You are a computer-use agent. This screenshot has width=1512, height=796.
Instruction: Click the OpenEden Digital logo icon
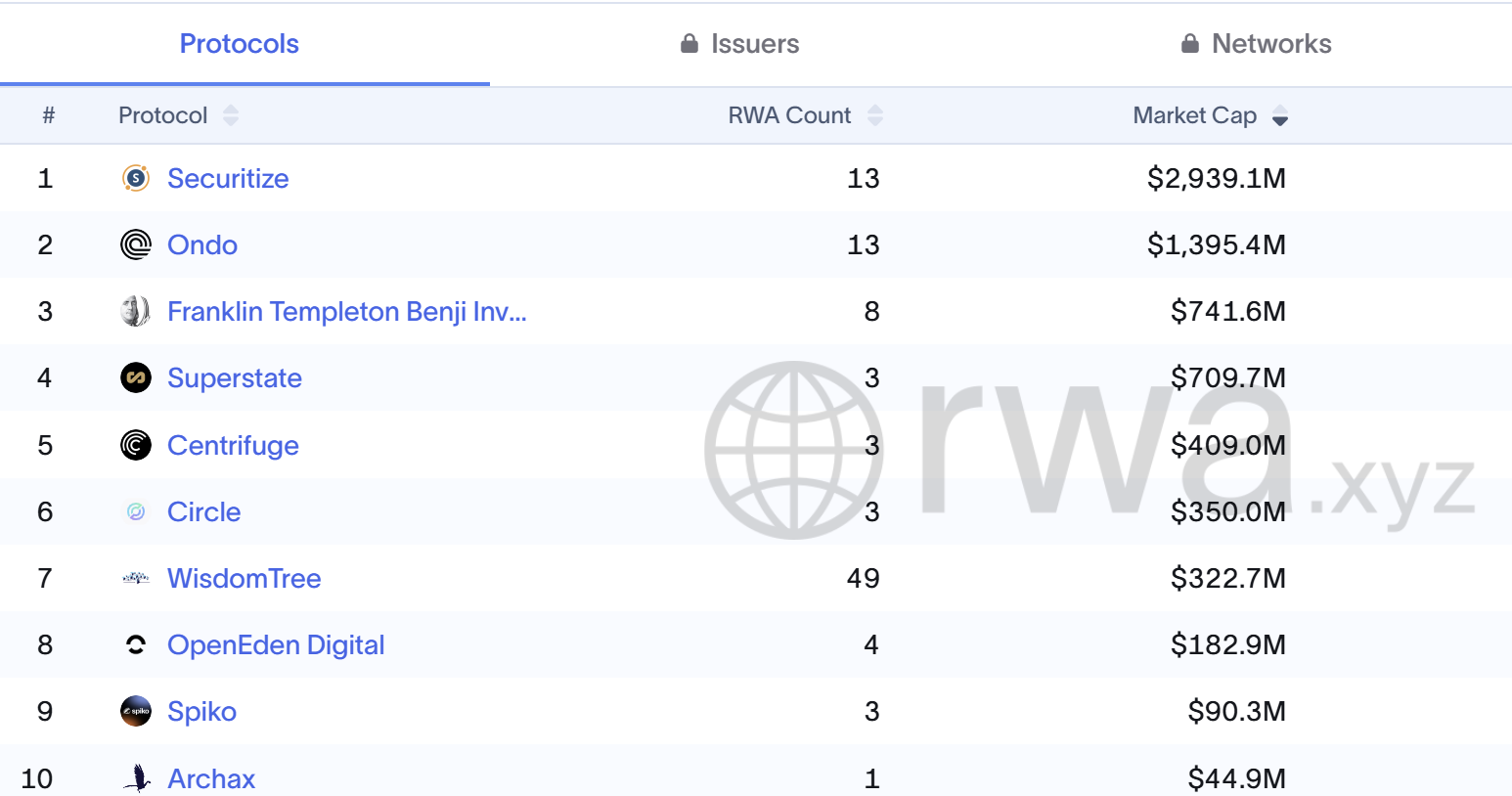(x=136, y=644)
